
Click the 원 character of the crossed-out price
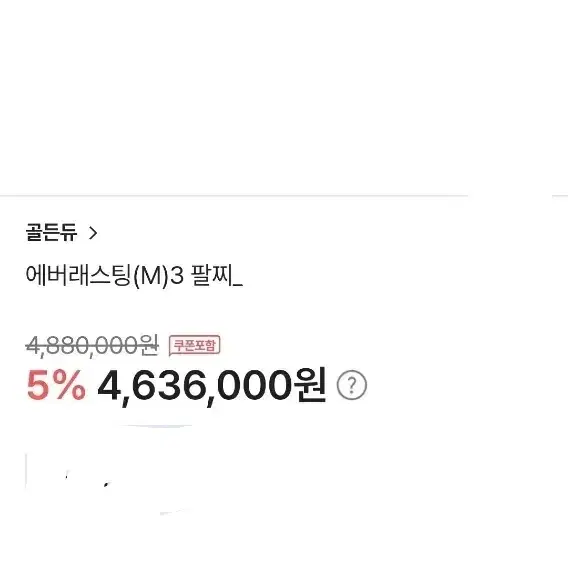click(149, 344)
